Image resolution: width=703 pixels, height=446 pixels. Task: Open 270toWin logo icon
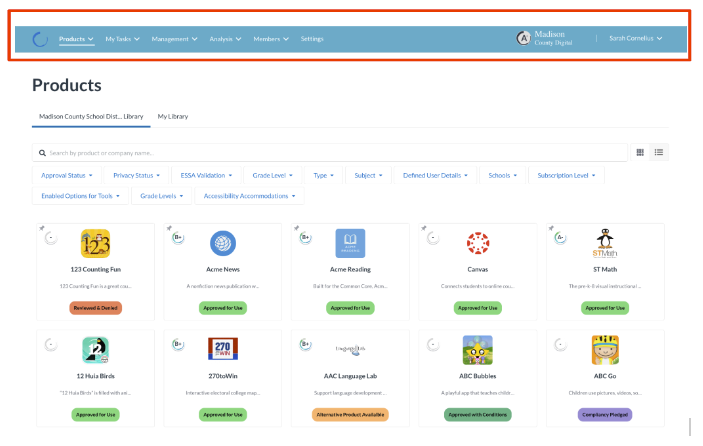tap(223, 349)
